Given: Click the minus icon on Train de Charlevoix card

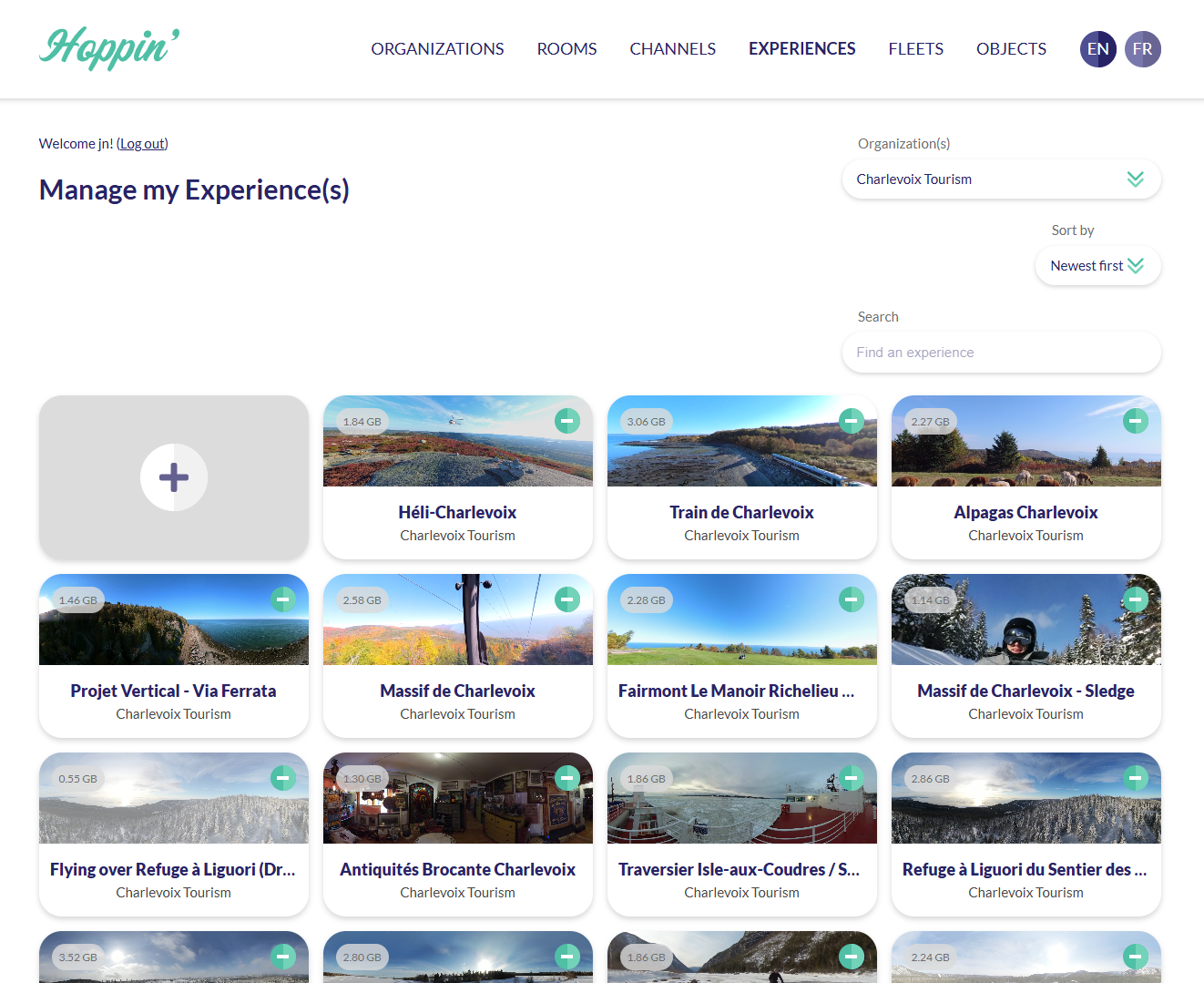Looking at the screenshot, I should point(852,421).
